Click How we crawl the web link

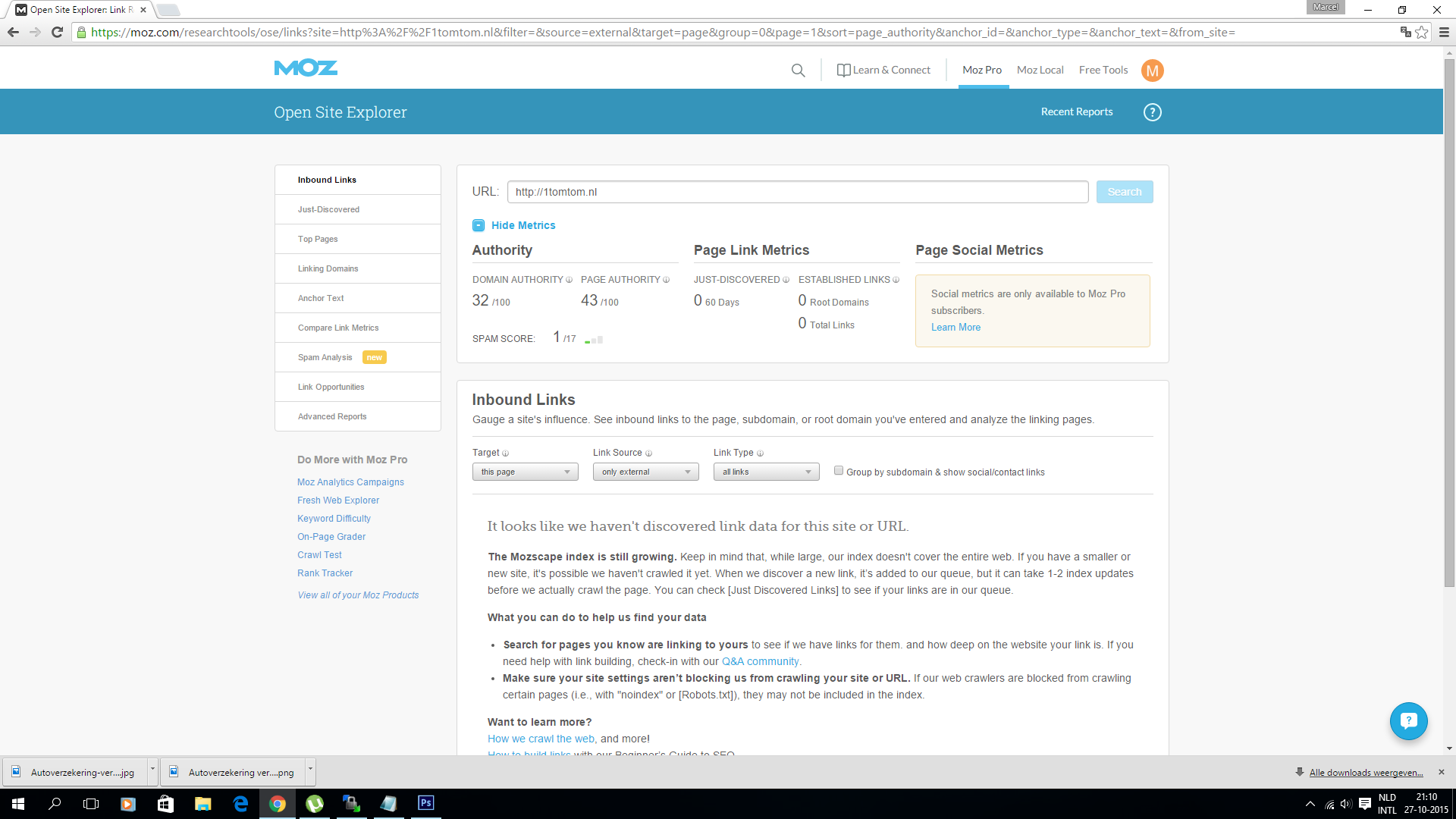541,739
